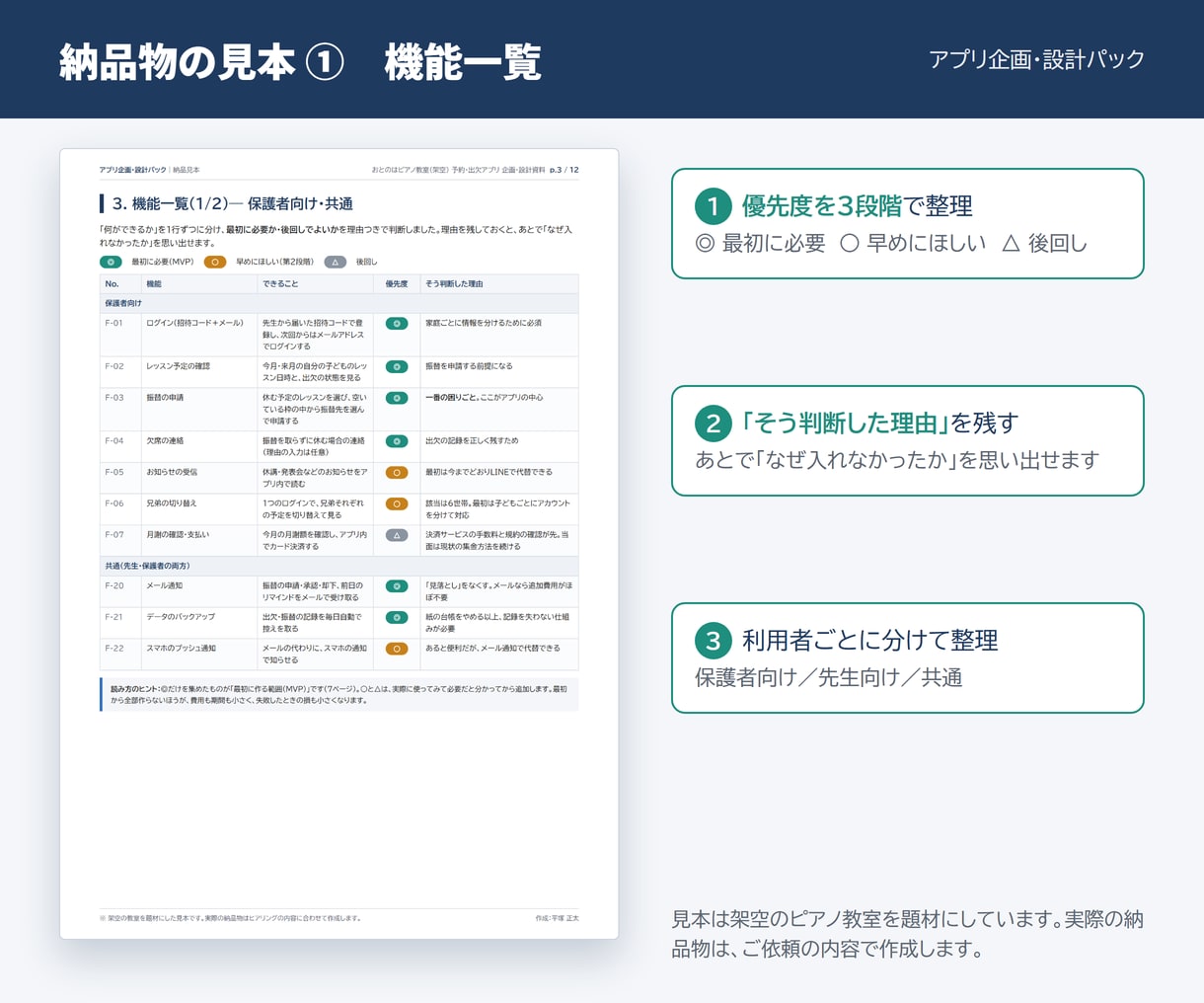This screenshot has width=1204, height=1003.
Task: Click the 共通(先生・保護者の両方) section row
Action: [x=339, y=566]
